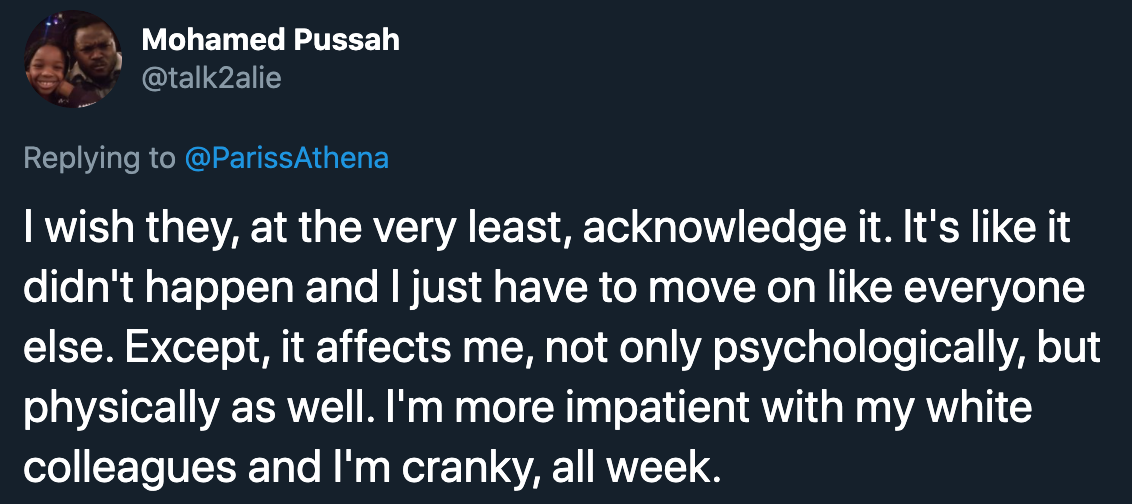Click the word 'physically' in the tweet

tap(120, 409)
